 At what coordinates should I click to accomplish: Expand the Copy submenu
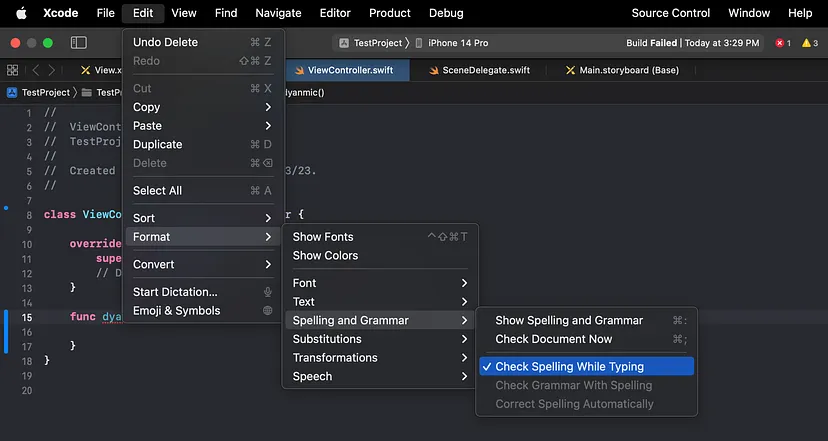pos(203,107)
